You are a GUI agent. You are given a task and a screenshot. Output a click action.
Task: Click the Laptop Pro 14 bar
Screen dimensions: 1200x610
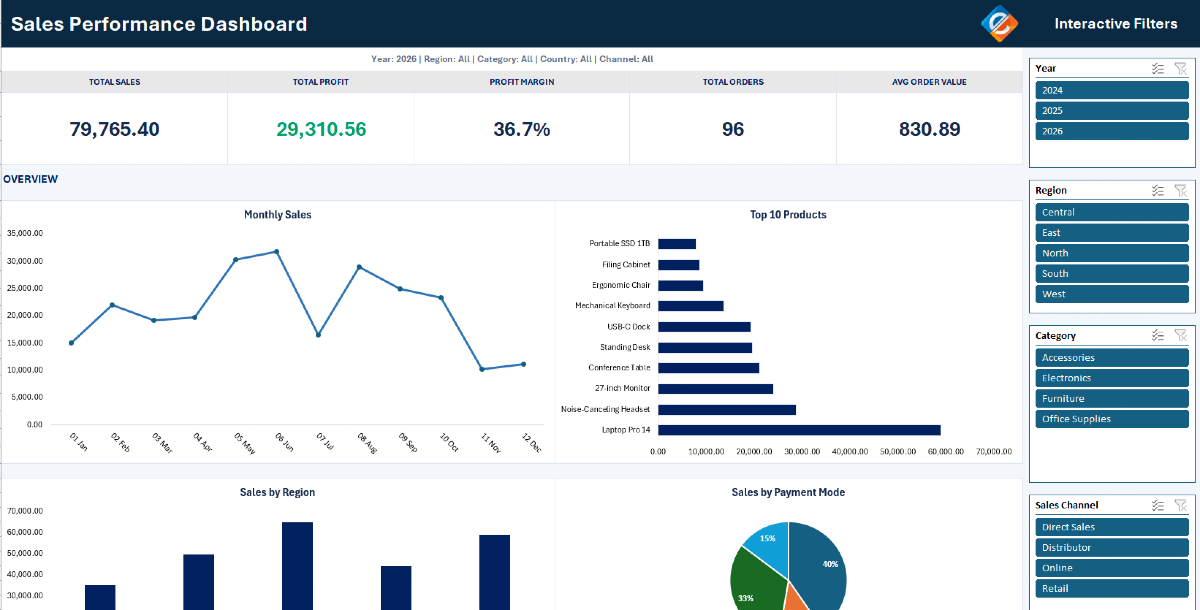click(x=799, y=430)
